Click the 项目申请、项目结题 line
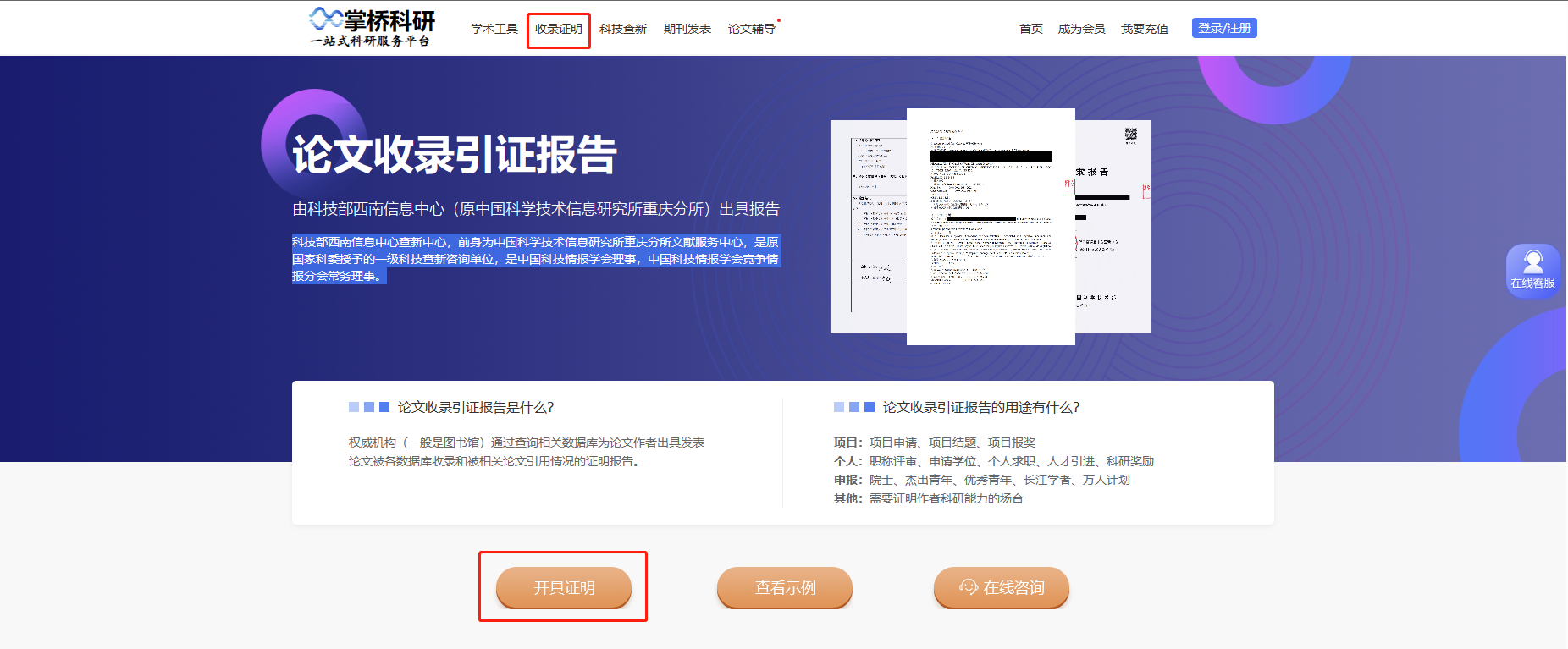 click(x=935, y=443)
